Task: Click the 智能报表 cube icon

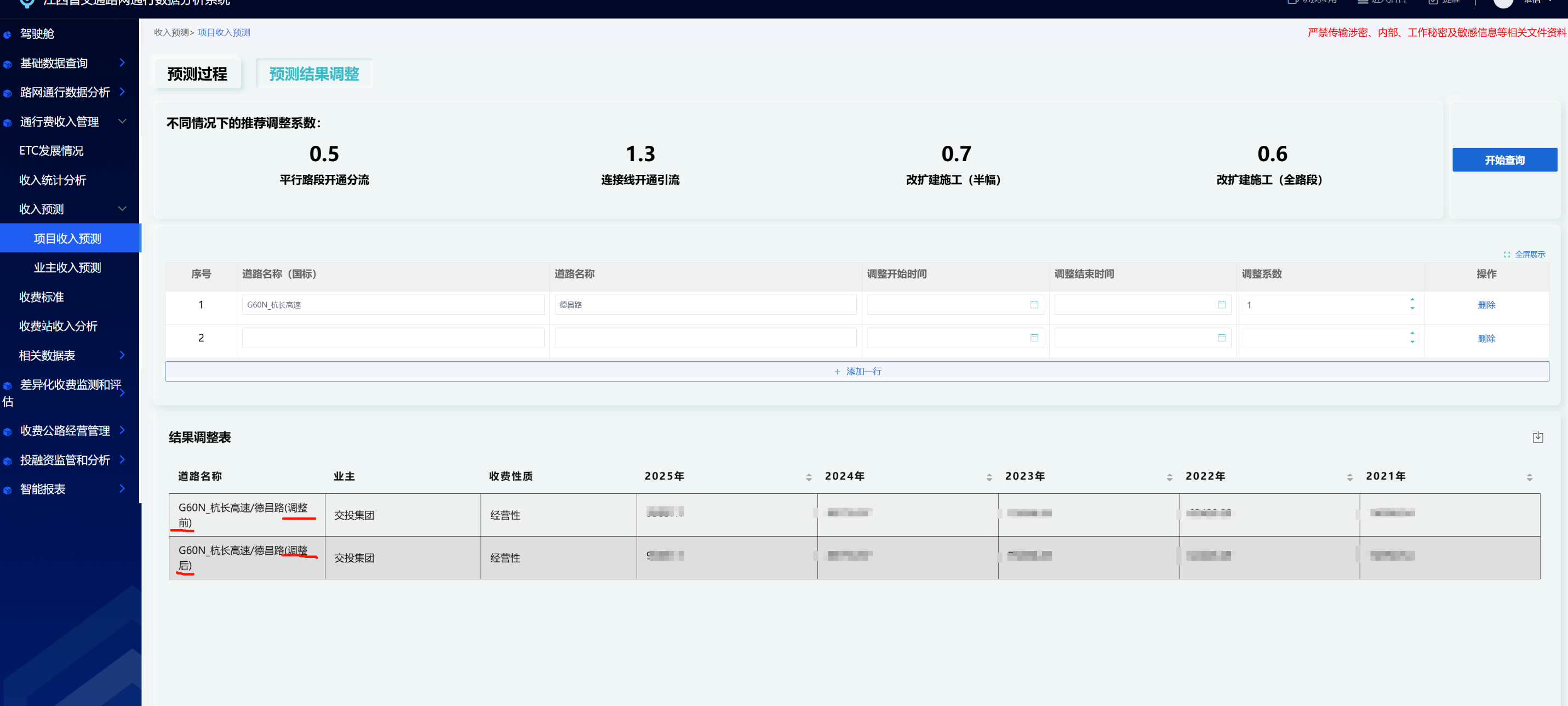Action: [7, 491]
